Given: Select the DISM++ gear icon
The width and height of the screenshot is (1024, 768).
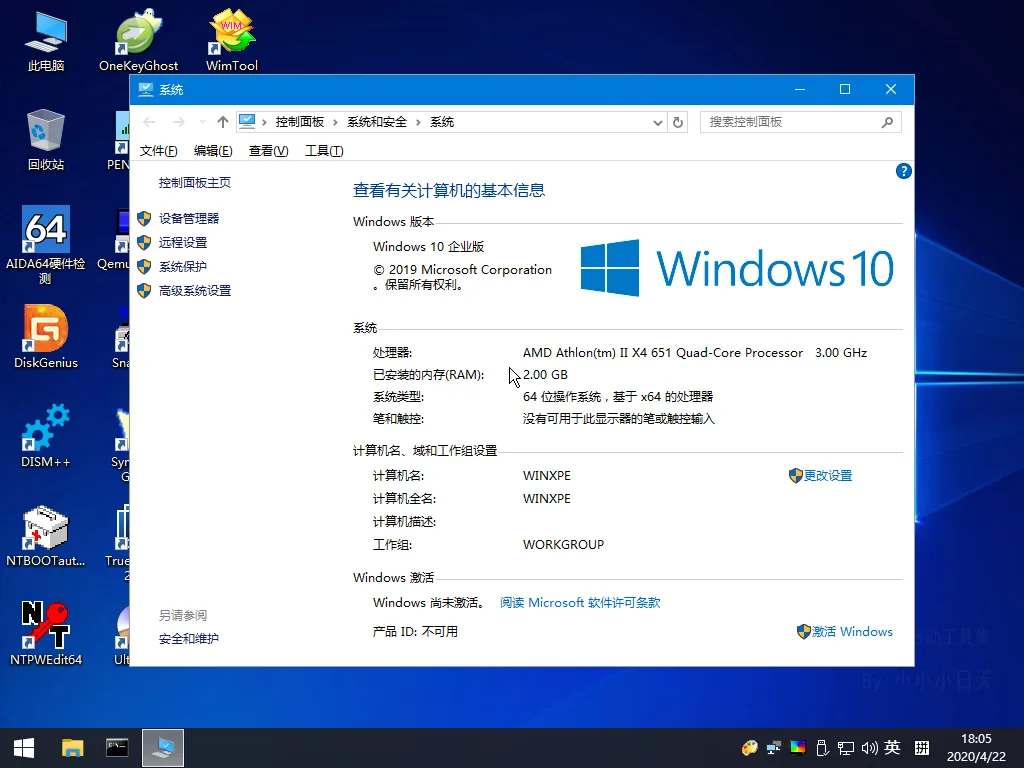Looking at the screenshot, I should pyautogui.click(x=46, y=436).
